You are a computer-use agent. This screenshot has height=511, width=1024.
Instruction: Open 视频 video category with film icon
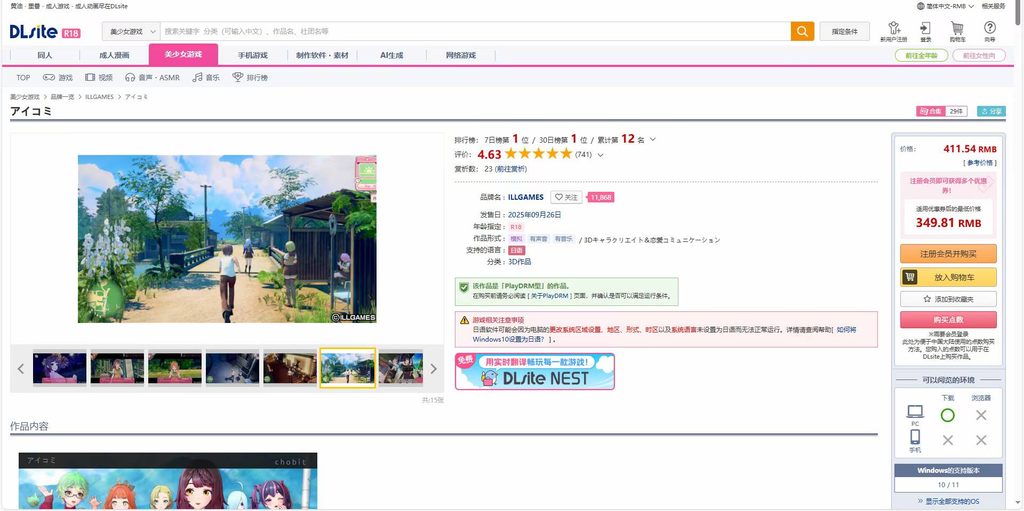(x=99, y=77)
